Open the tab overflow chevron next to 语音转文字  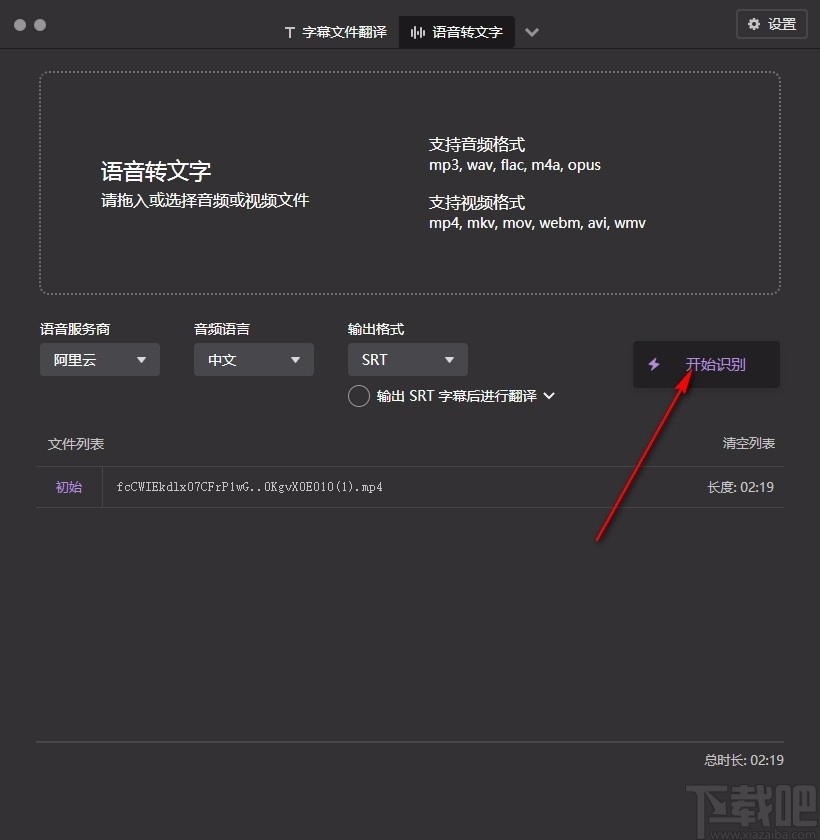click(x=532, y=31)
